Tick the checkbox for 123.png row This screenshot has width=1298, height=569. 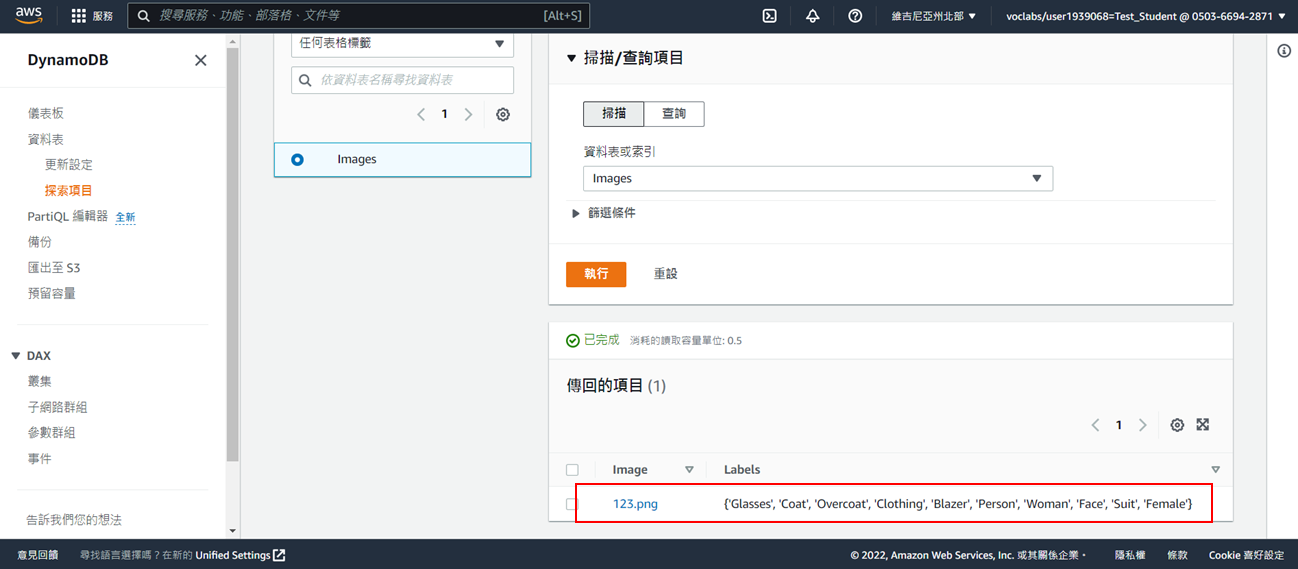572,504
